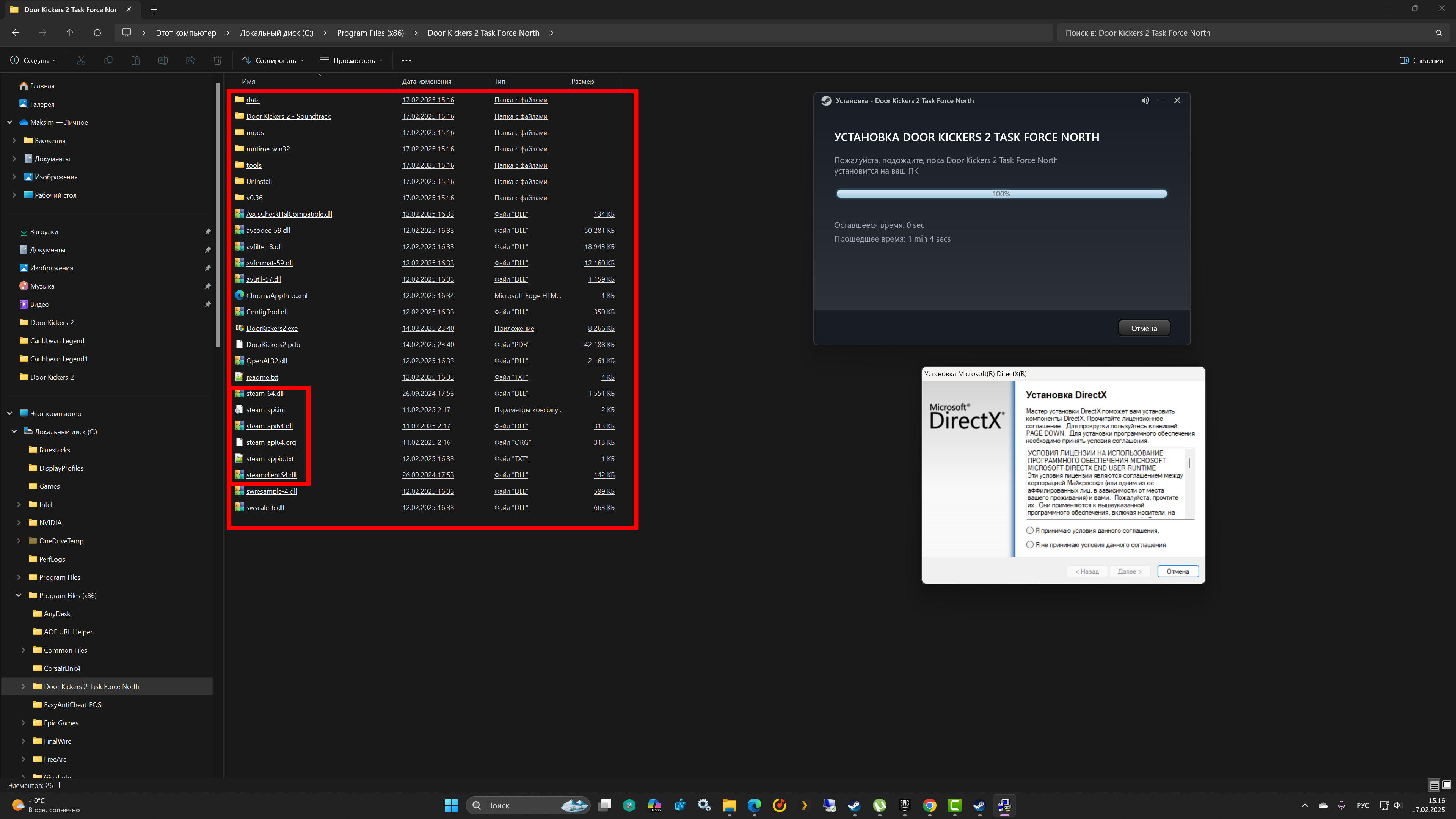Unpin Видео from quick access
The image size is (1456, 819).
click(207, 304)
